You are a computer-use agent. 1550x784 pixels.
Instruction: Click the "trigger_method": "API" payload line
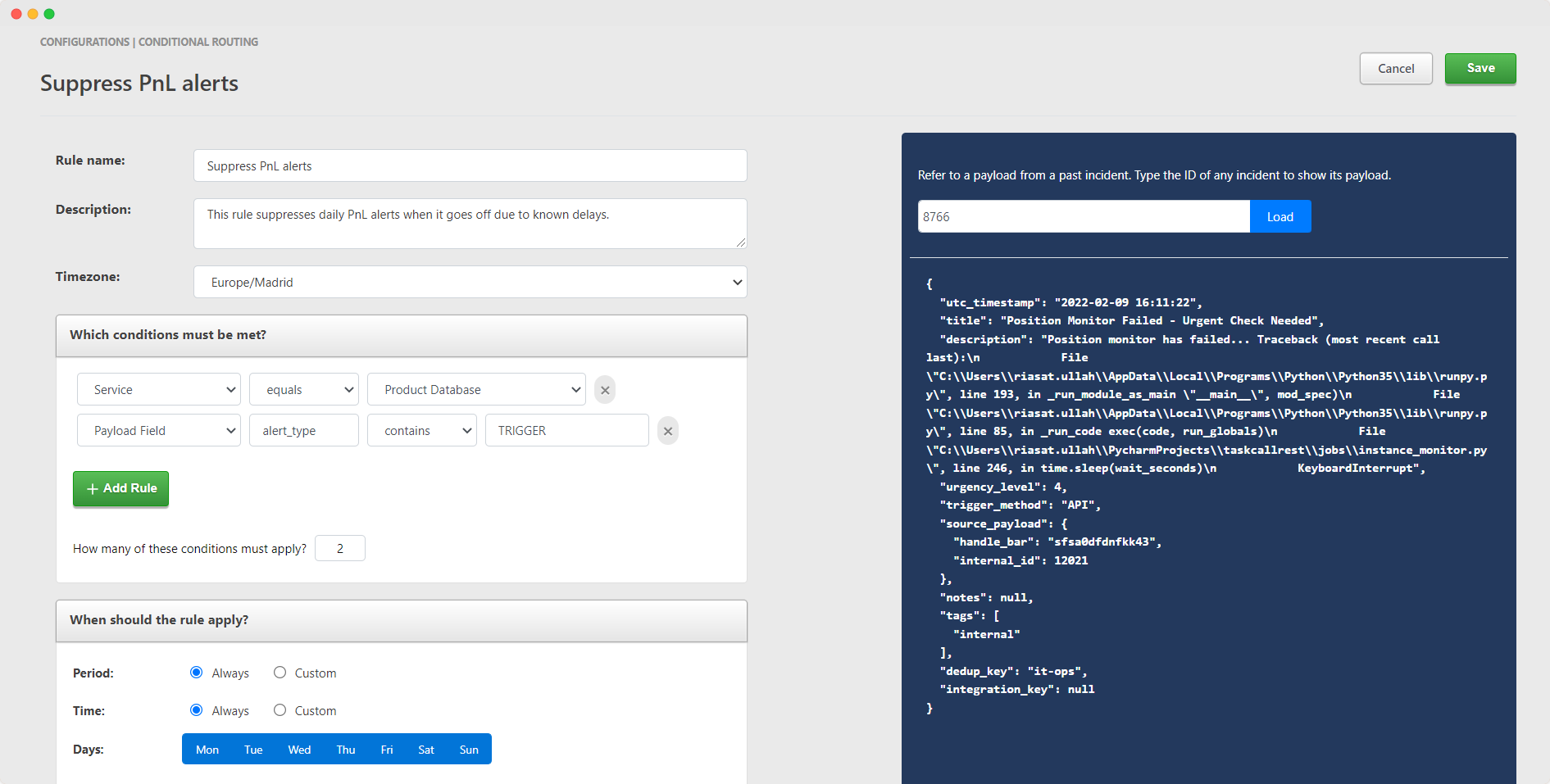click(x=1020, y=505)
